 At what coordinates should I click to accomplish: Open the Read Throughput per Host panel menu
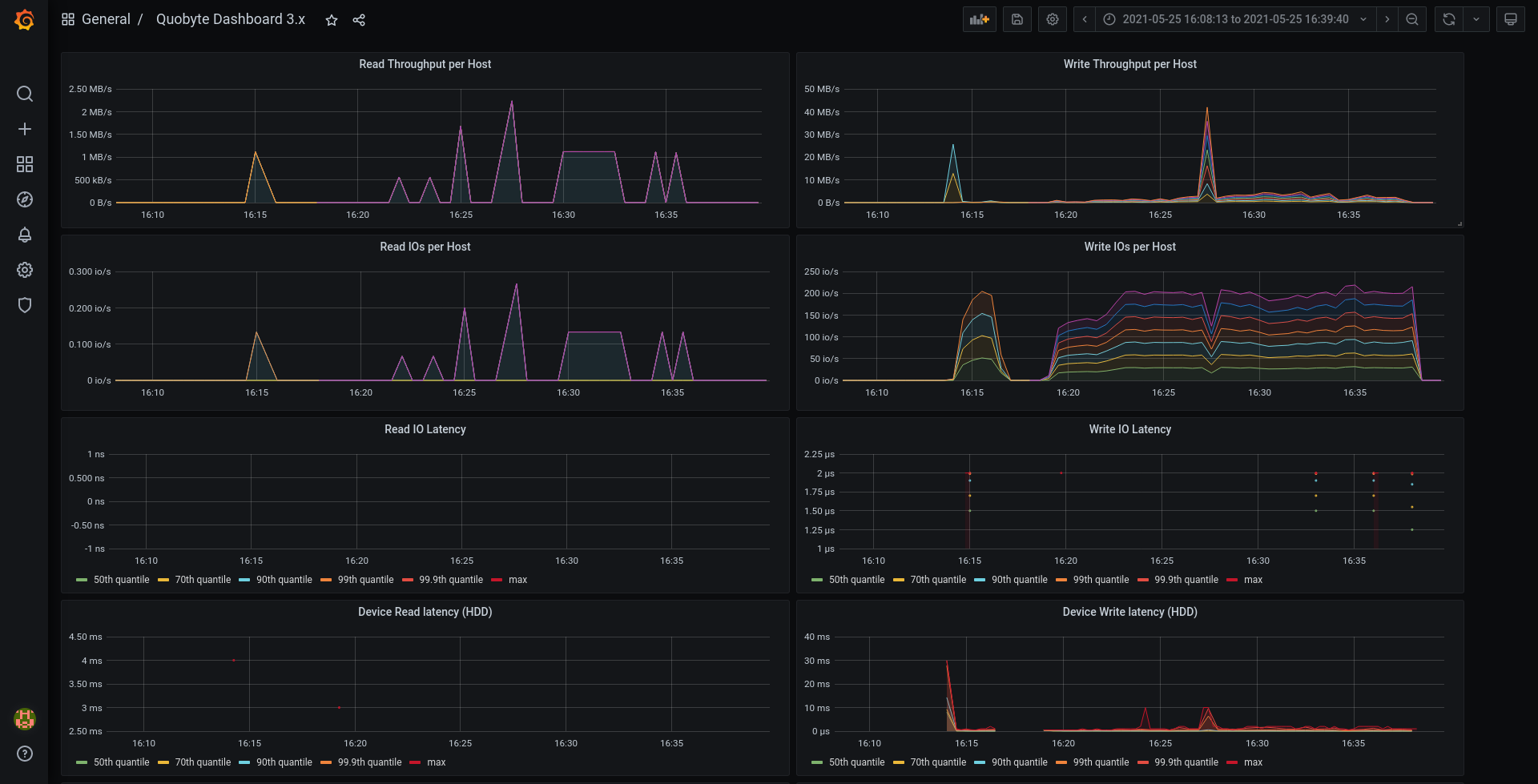pyautogui.click(x=425, y=64)
